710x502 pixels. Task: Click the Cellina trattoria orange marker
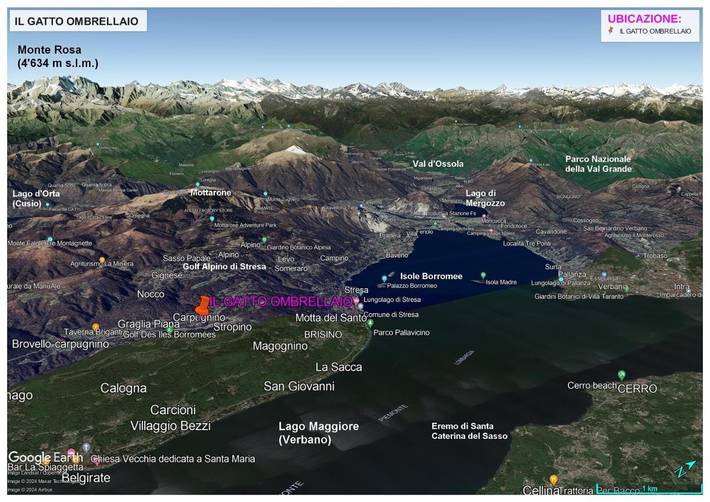[553, 479]
